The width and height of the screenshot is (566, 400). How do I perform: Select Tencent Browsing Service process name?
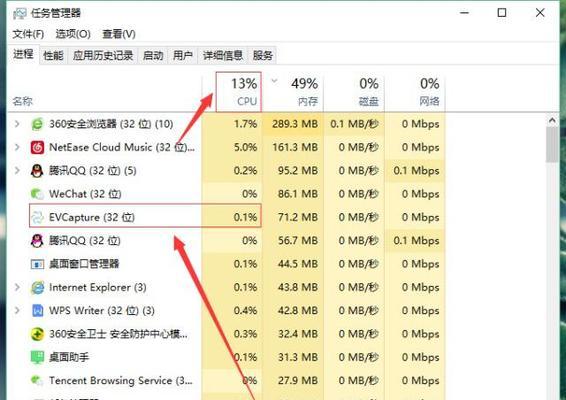tap(121, 381)
